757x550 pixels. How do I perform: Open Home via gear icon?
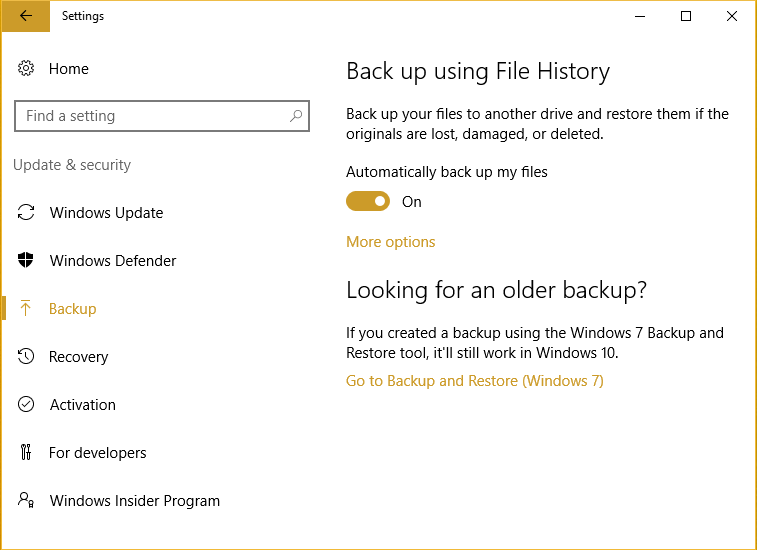tap(26, 69)
